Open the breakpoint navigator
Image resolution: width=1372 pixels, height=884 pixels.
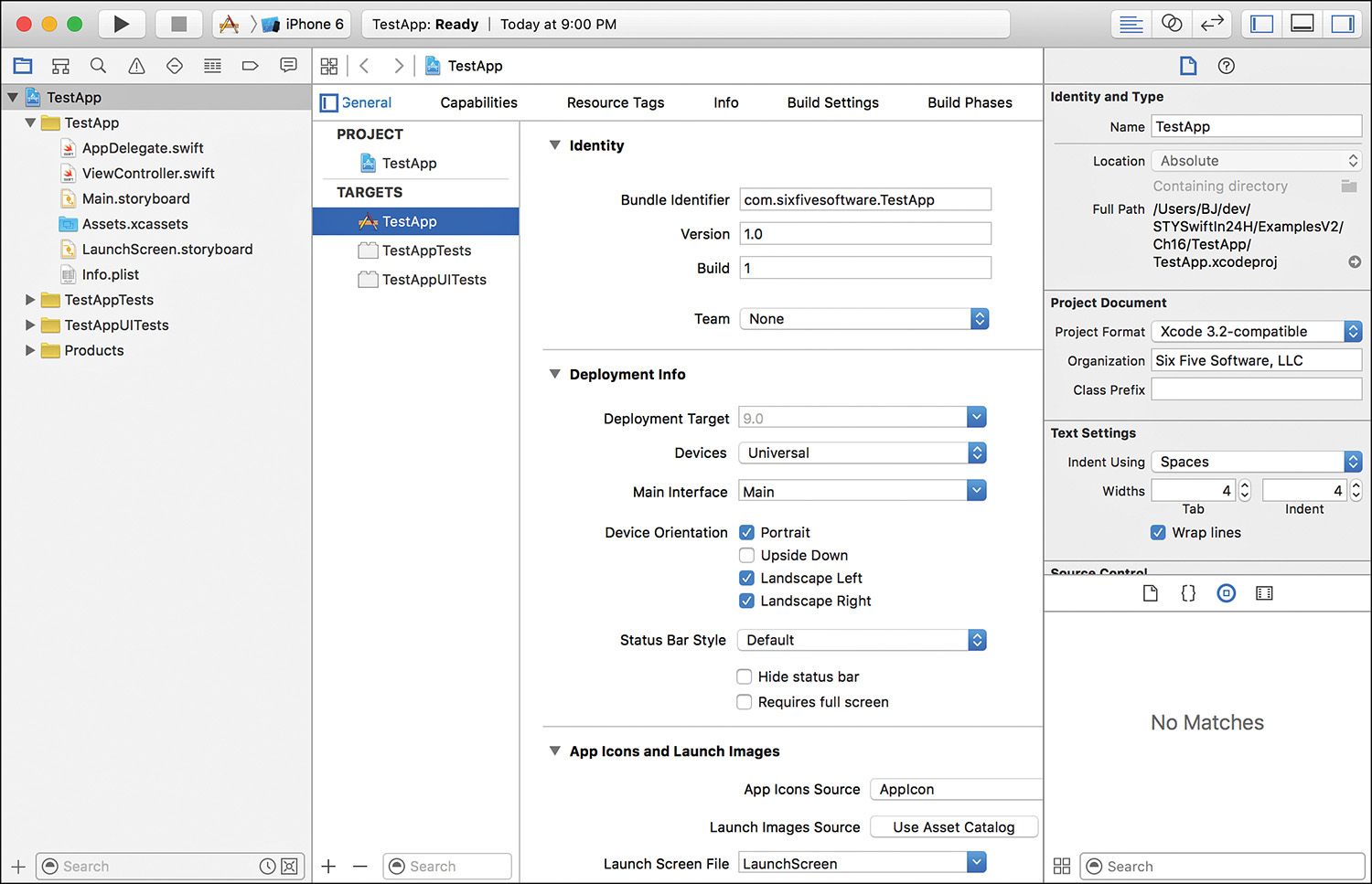tap(250, 66)
